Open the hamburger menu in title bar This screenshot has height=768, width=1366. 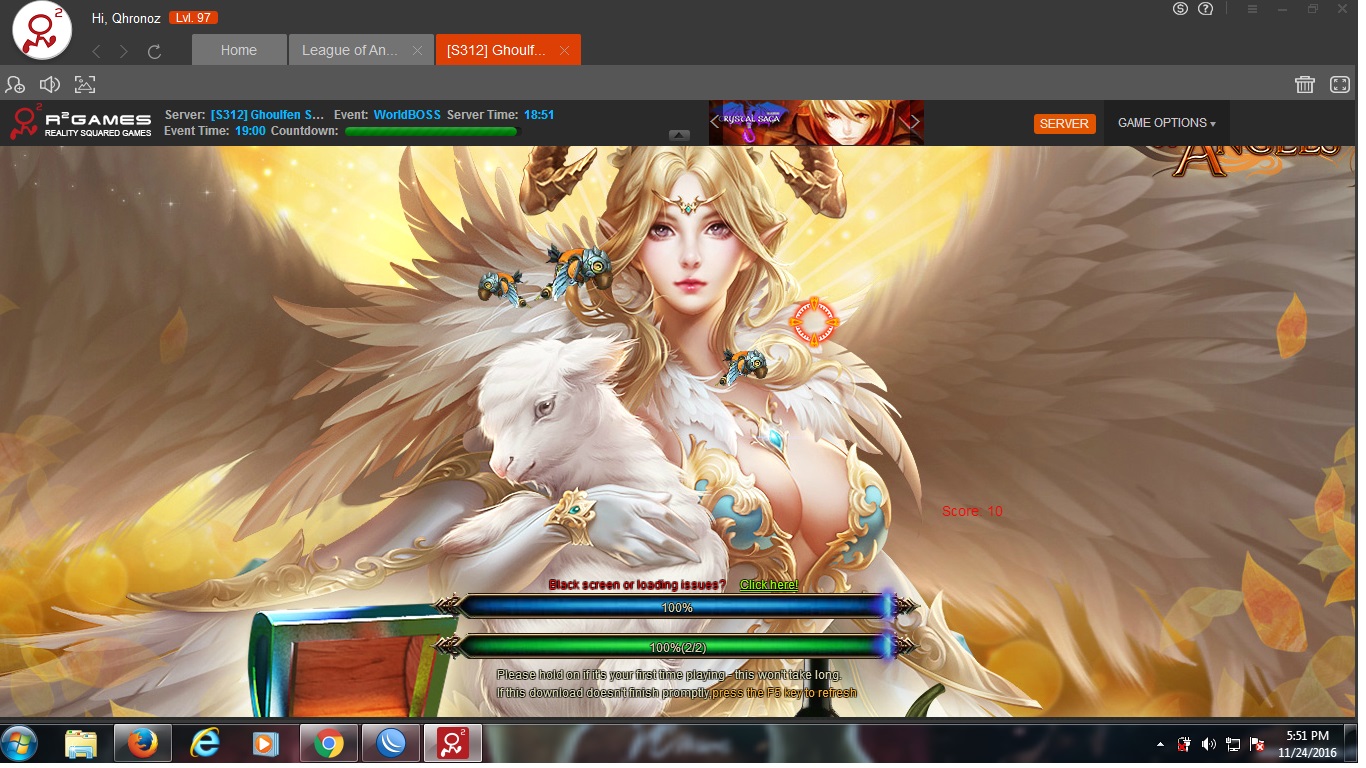(x=1252, y=9)
